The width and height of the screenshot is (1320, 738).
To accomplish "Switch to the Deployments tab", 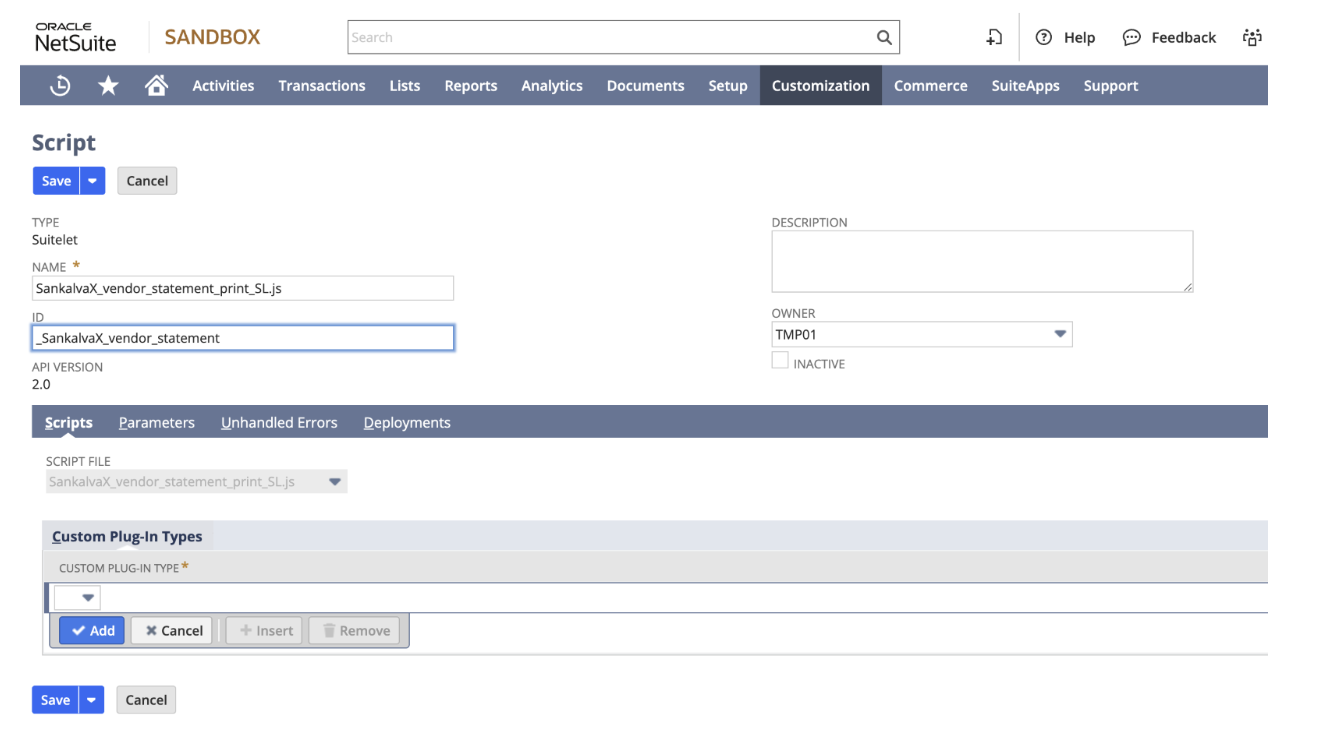I will [407, 423].
